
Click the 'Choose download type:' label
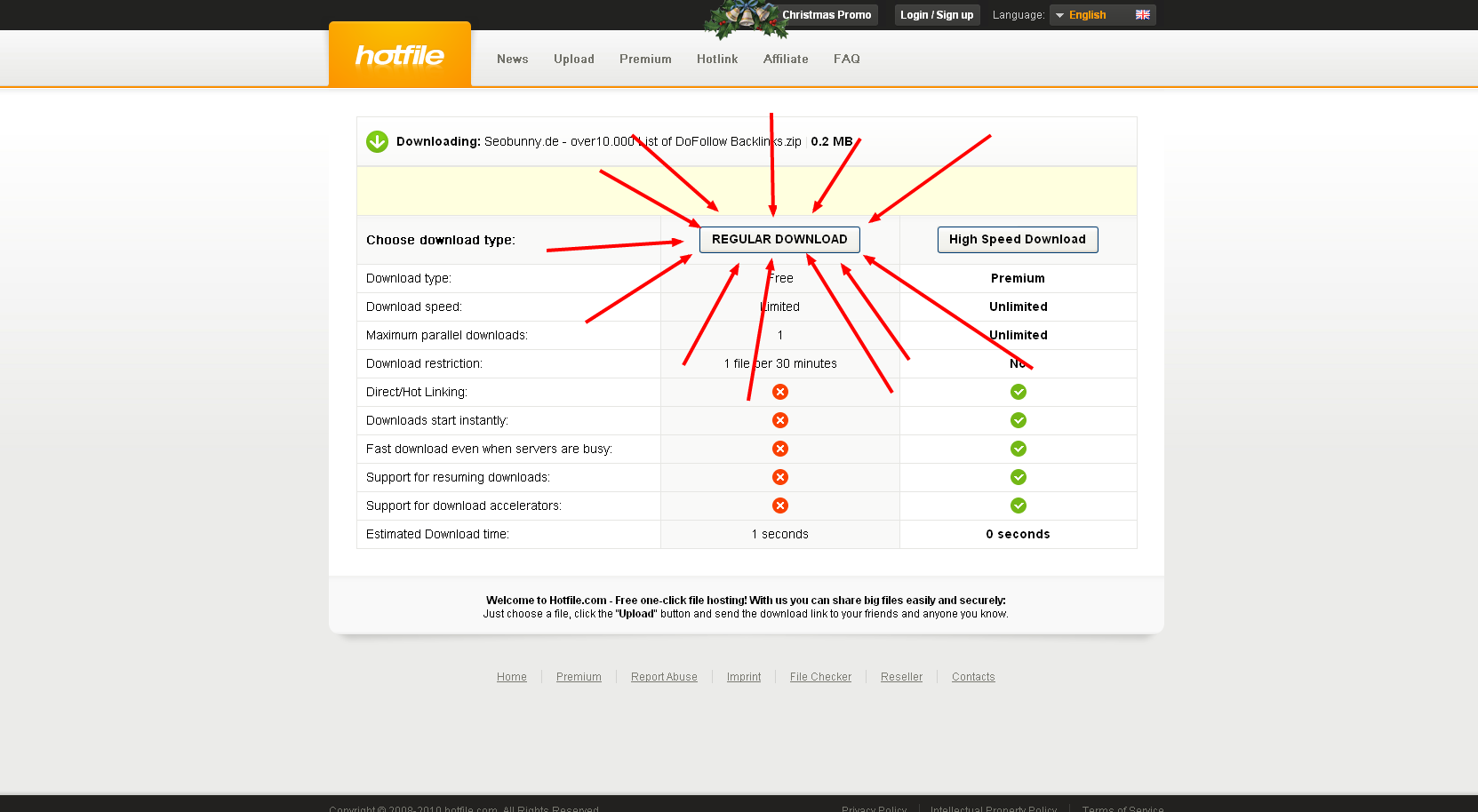point(441,240)
